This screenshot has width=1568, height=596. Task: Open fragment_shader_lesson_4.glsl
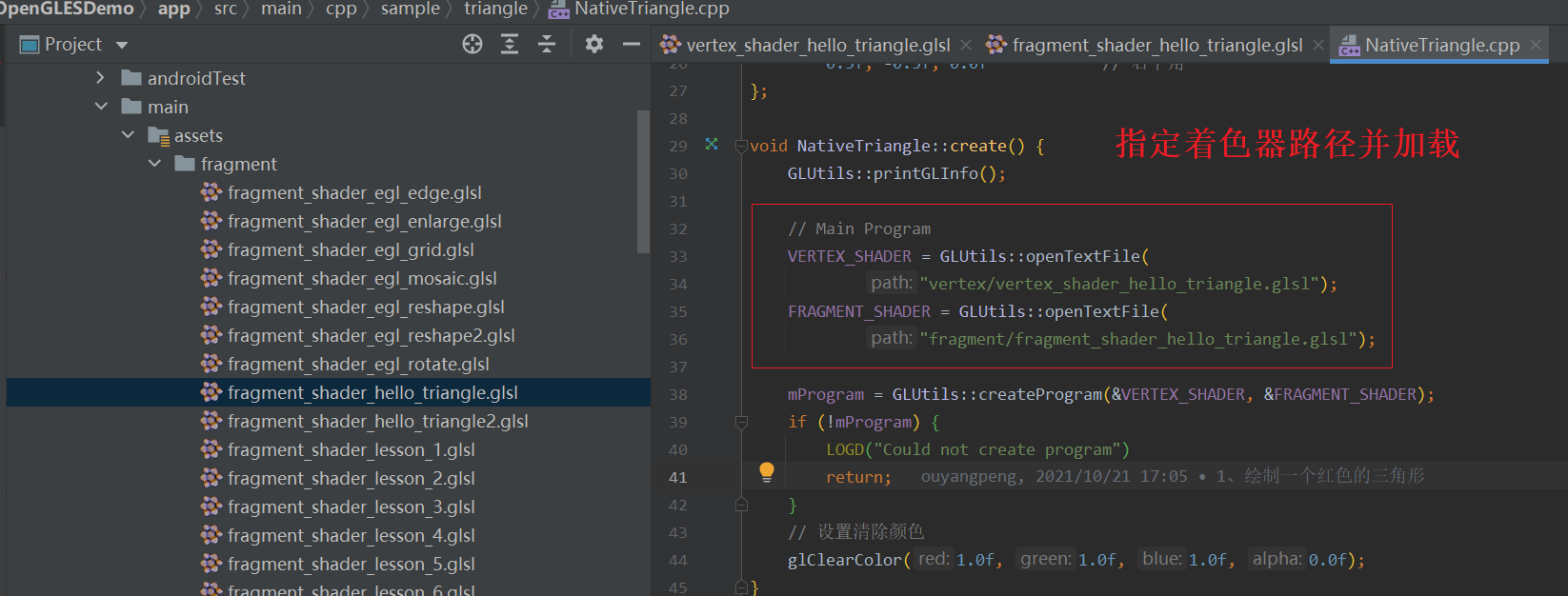pos(352,535)
